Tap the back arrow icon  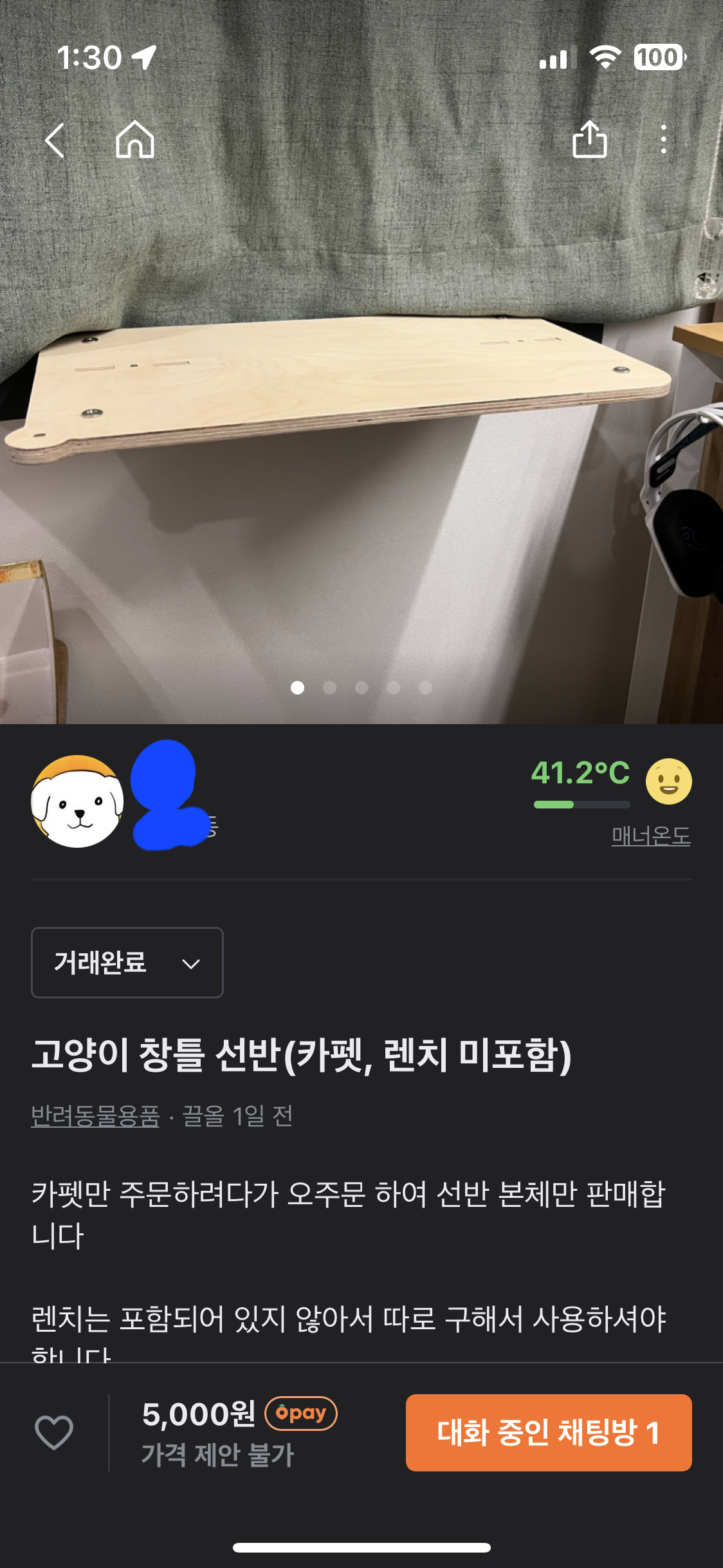tap(55, 140)
